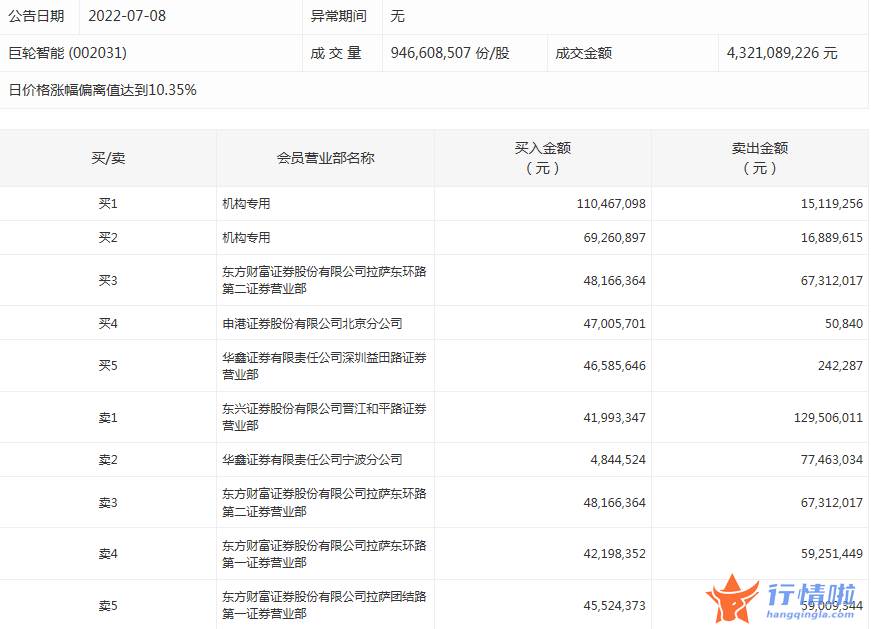Click 华鑫证券有限责任公司宁波分公司
The image size is (871, 629).
312,460
